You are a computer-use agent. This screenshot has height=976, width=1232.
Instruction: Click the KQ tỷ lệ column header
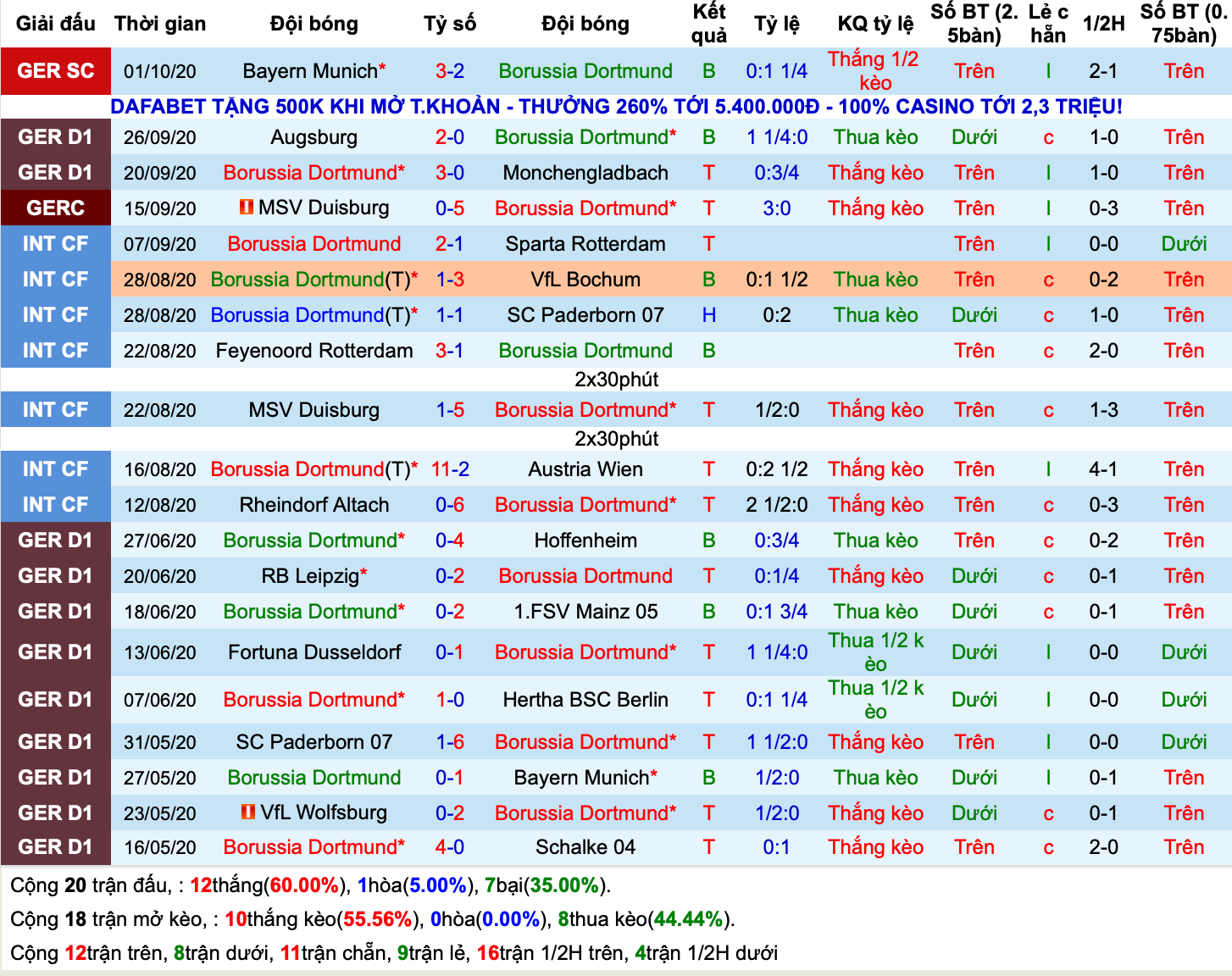tap(876, 24)
